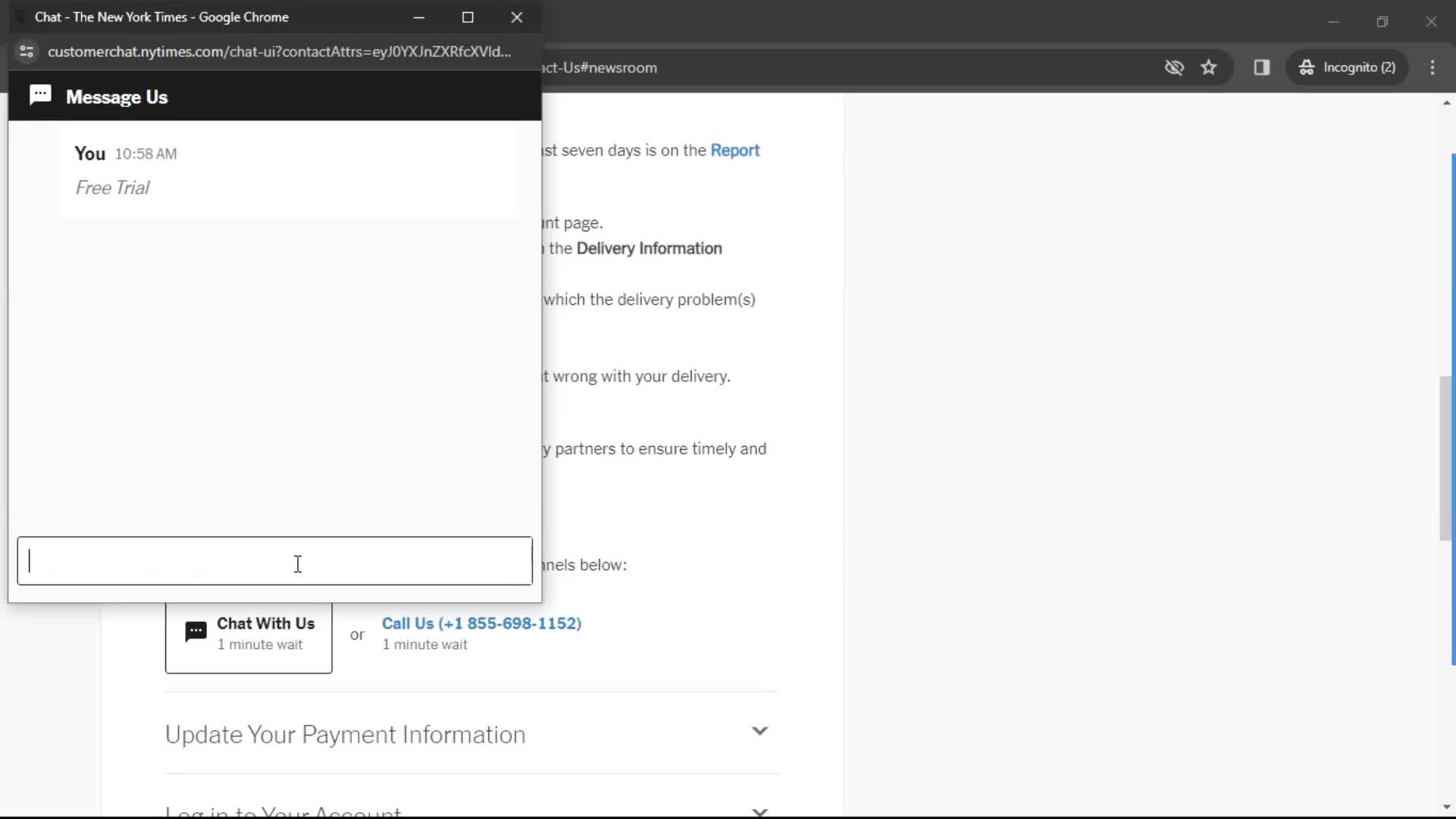The height and width of the screenshot is (819, 1456).
Task: Click '1 minute wait' under Call Us
Action: coord(425,645)
